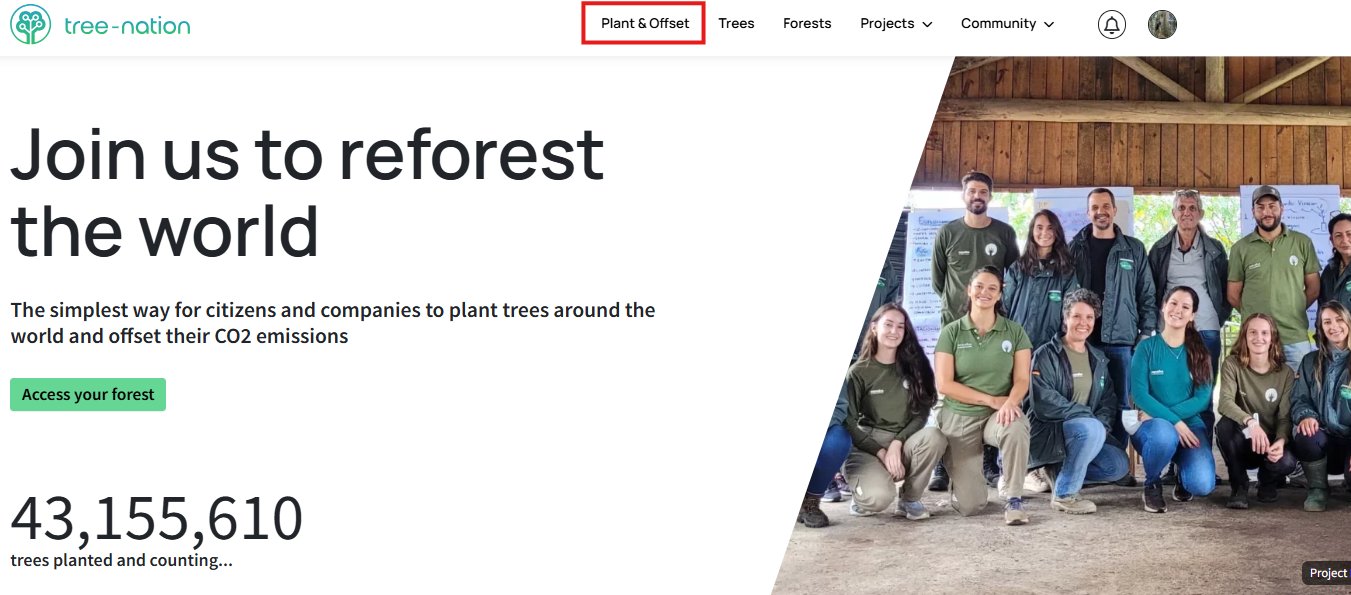Open the user profile avatar
The width and height of the screenshot is (1351, 595).
pos(1162,24)
